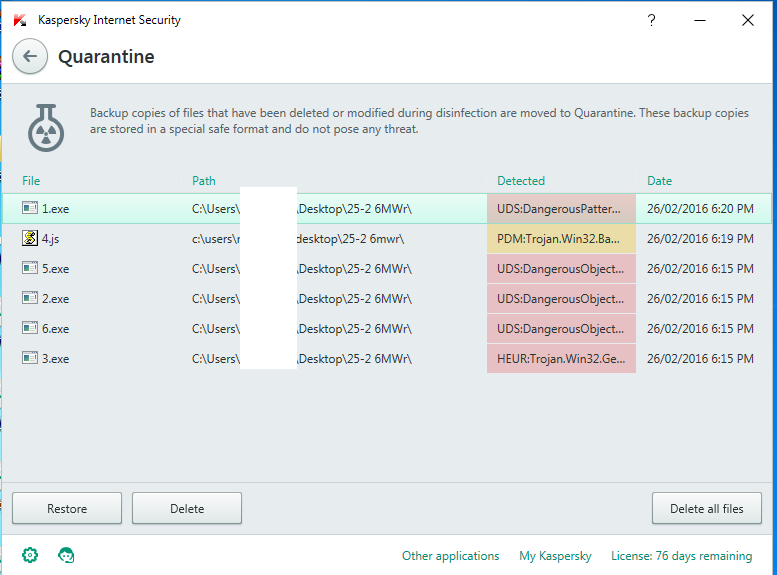Click the Kaspersky logo icon in title bar
The image size is (777, 575).
pos(20,20)
